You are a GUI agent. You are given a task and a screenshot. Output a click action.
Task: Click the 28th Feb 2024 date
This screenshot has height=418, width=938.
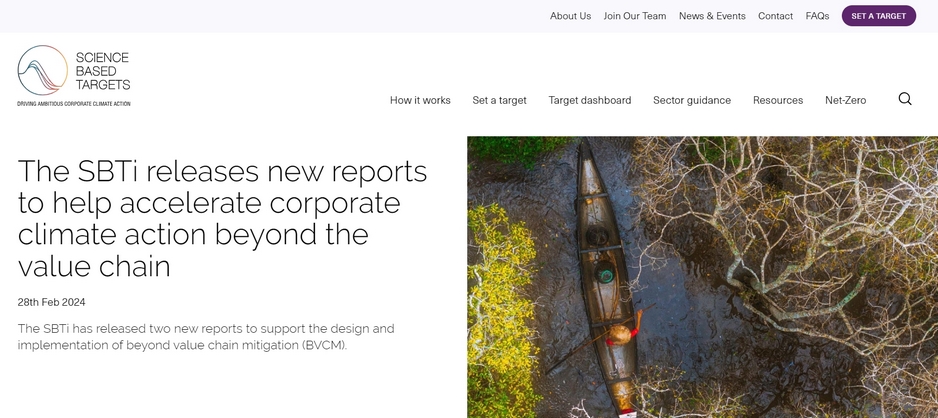coord(51,302)
